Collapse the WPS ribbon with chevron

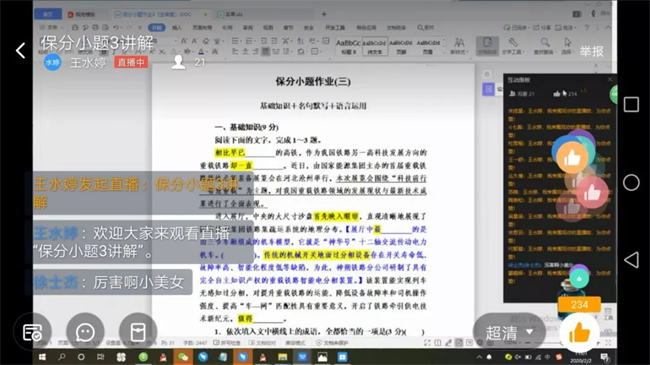point(608,27)
